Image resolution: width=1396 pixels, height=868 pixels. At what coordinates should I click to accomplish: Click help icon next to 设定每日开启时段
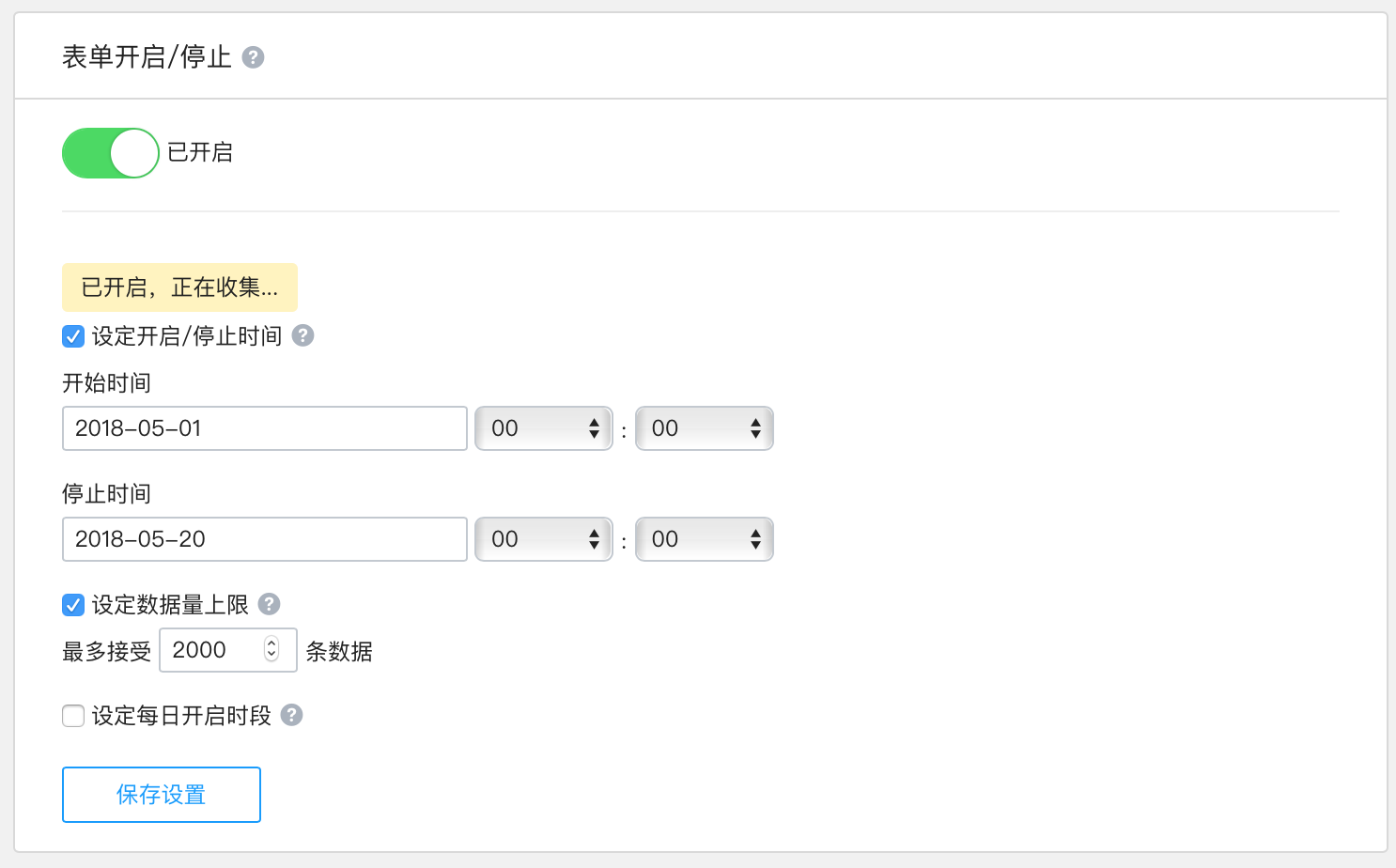click(x=292, y=715)
